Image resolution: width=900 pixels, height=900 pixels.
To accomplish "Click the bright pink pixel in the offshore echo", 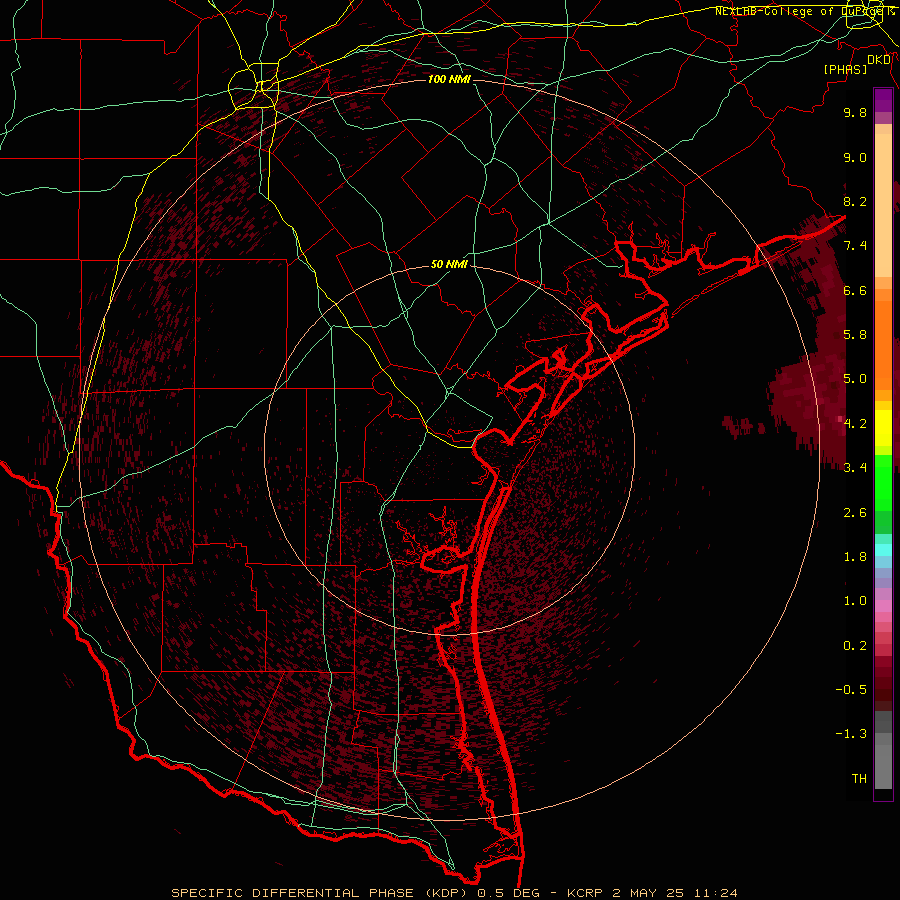I will (x=840, y=420).
